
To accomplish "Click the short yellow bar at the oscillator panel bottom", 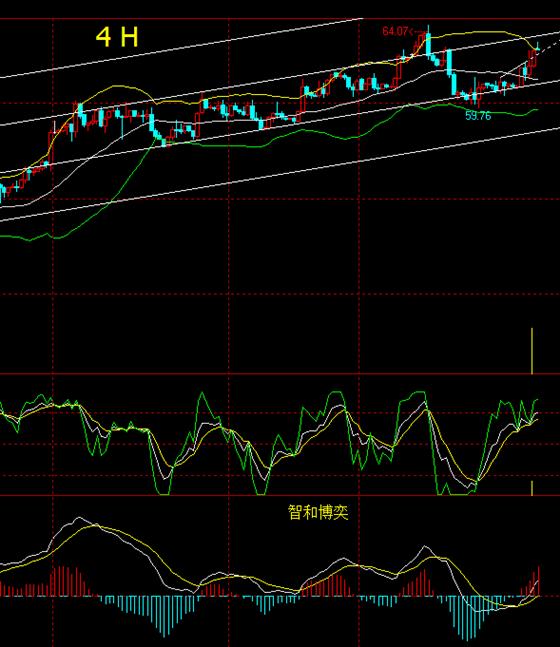I will (x=532, y=488).
